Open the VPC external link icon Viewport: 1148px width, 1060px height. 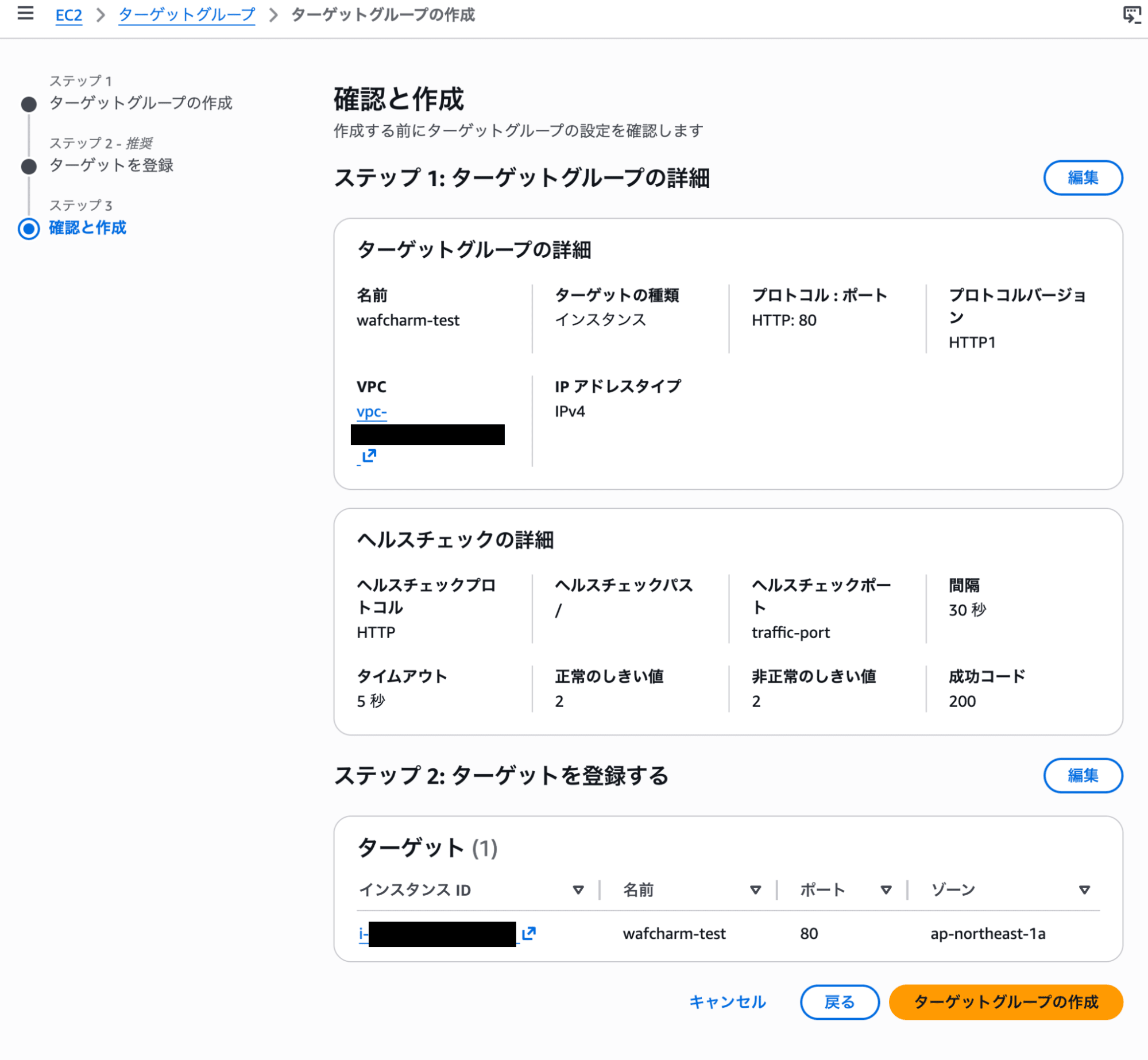[x=369, y=456]
